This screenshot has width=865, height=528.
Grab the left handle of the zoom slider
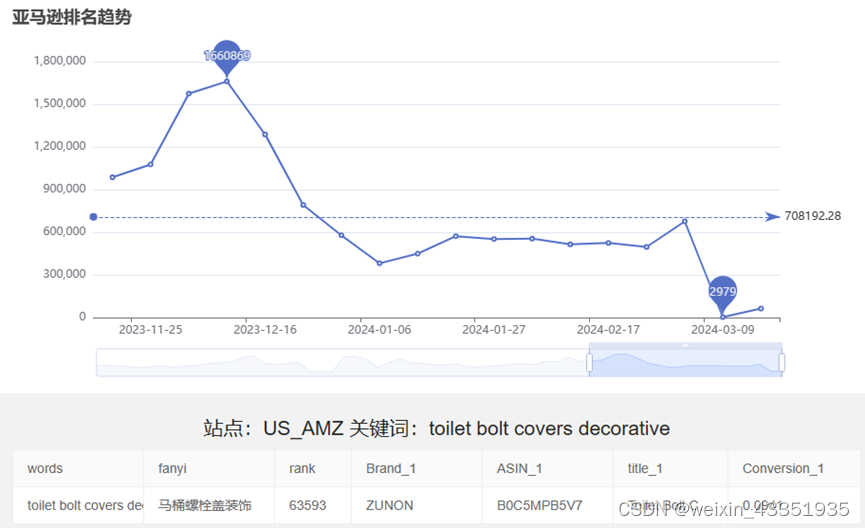tap(589, 362)
